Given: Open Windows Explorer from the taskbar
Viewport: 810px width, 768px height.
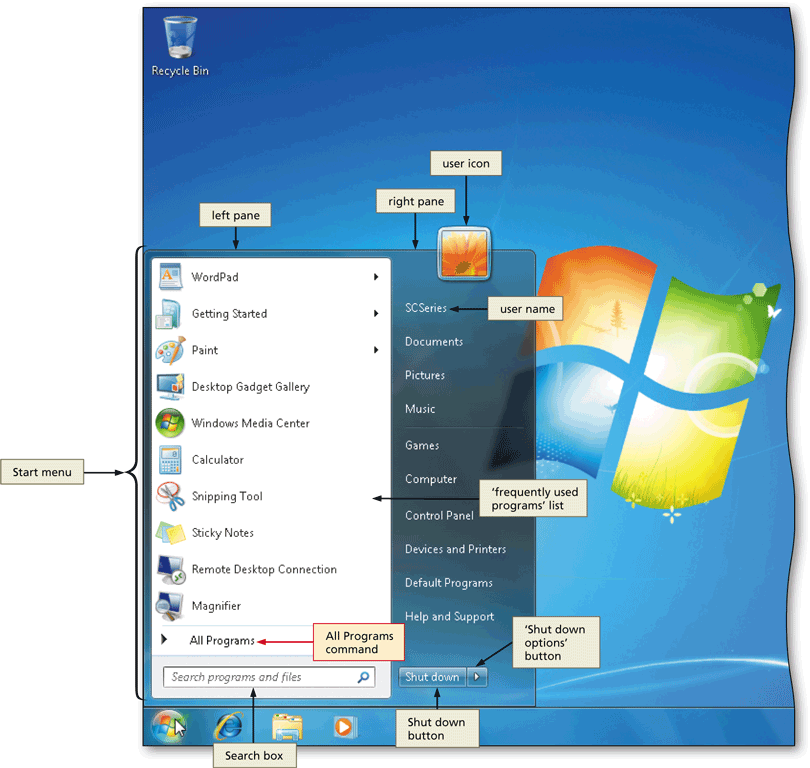Looking at the screenshot, I should click(287, 727).
